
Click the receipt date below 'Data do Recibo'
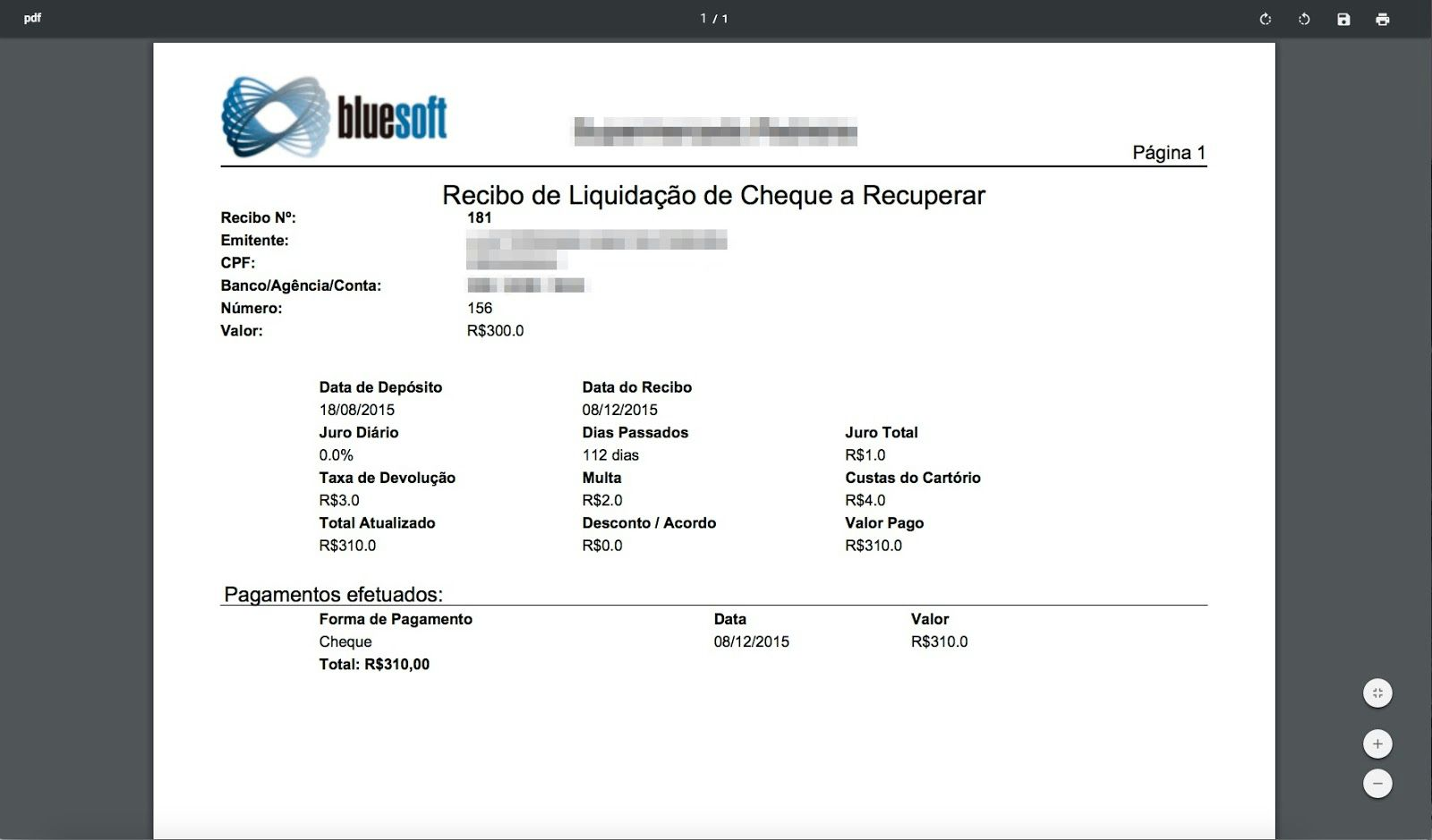[620, 410]
